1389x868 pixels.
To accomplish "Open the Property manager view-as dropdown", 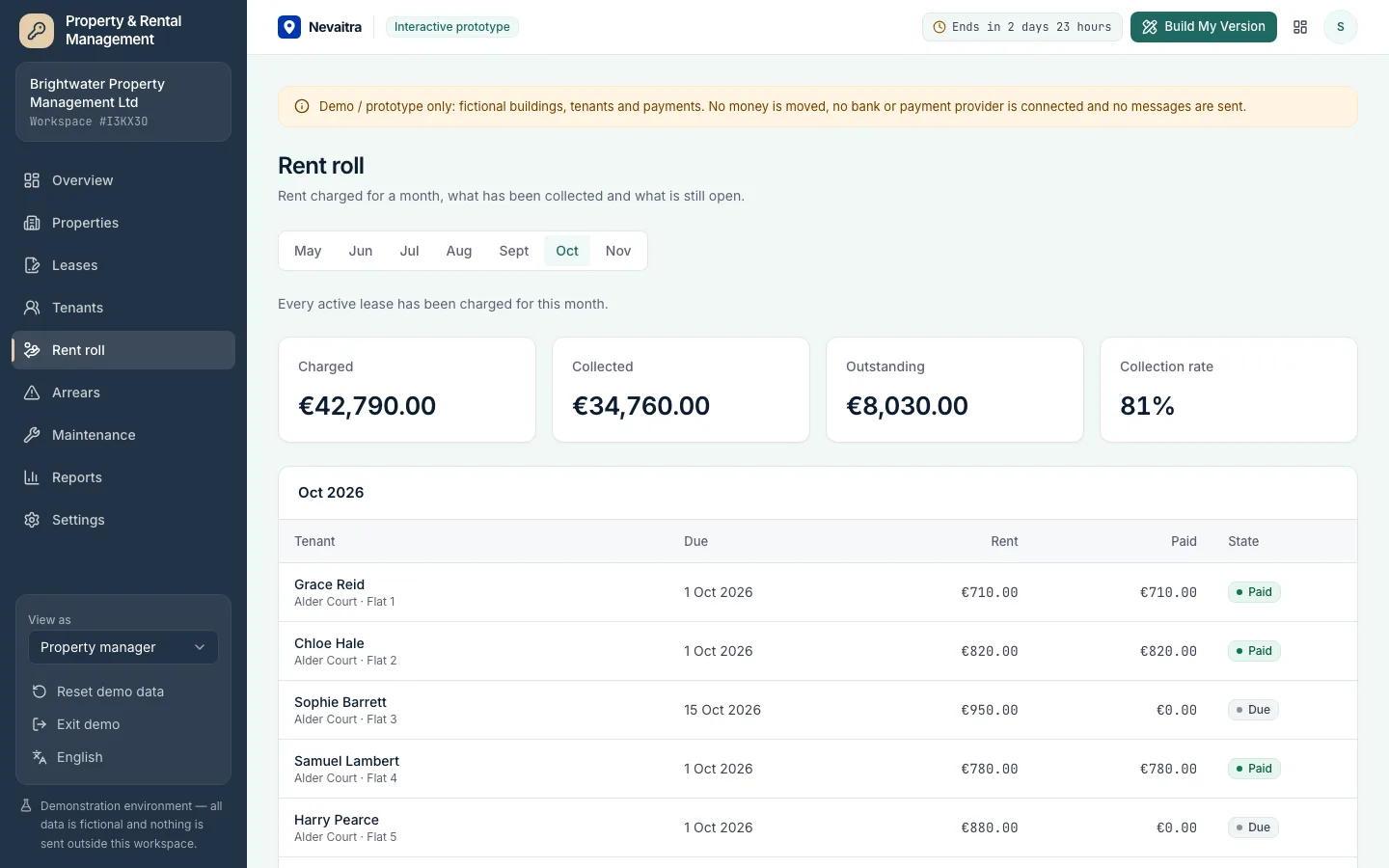I will [x=123, y=647].
